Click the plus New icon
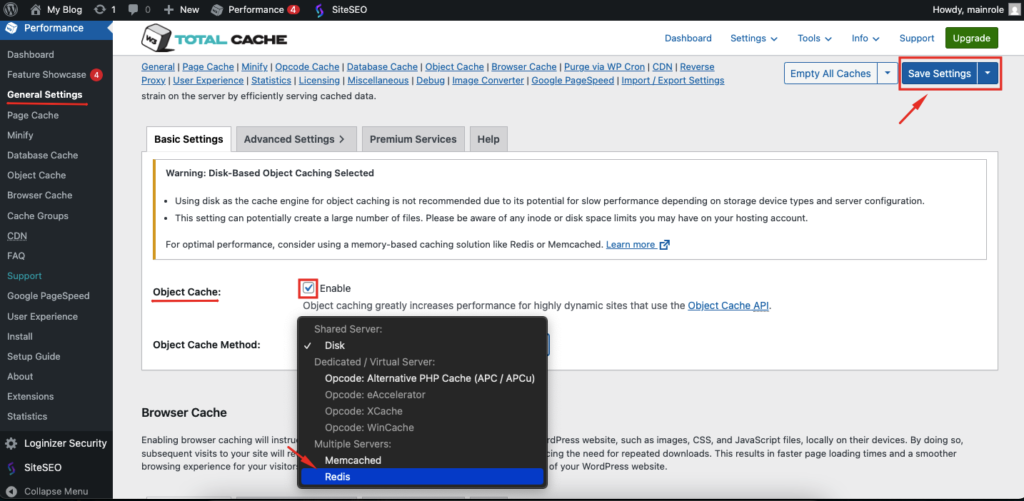1024x501 pixels. [169, 10]
